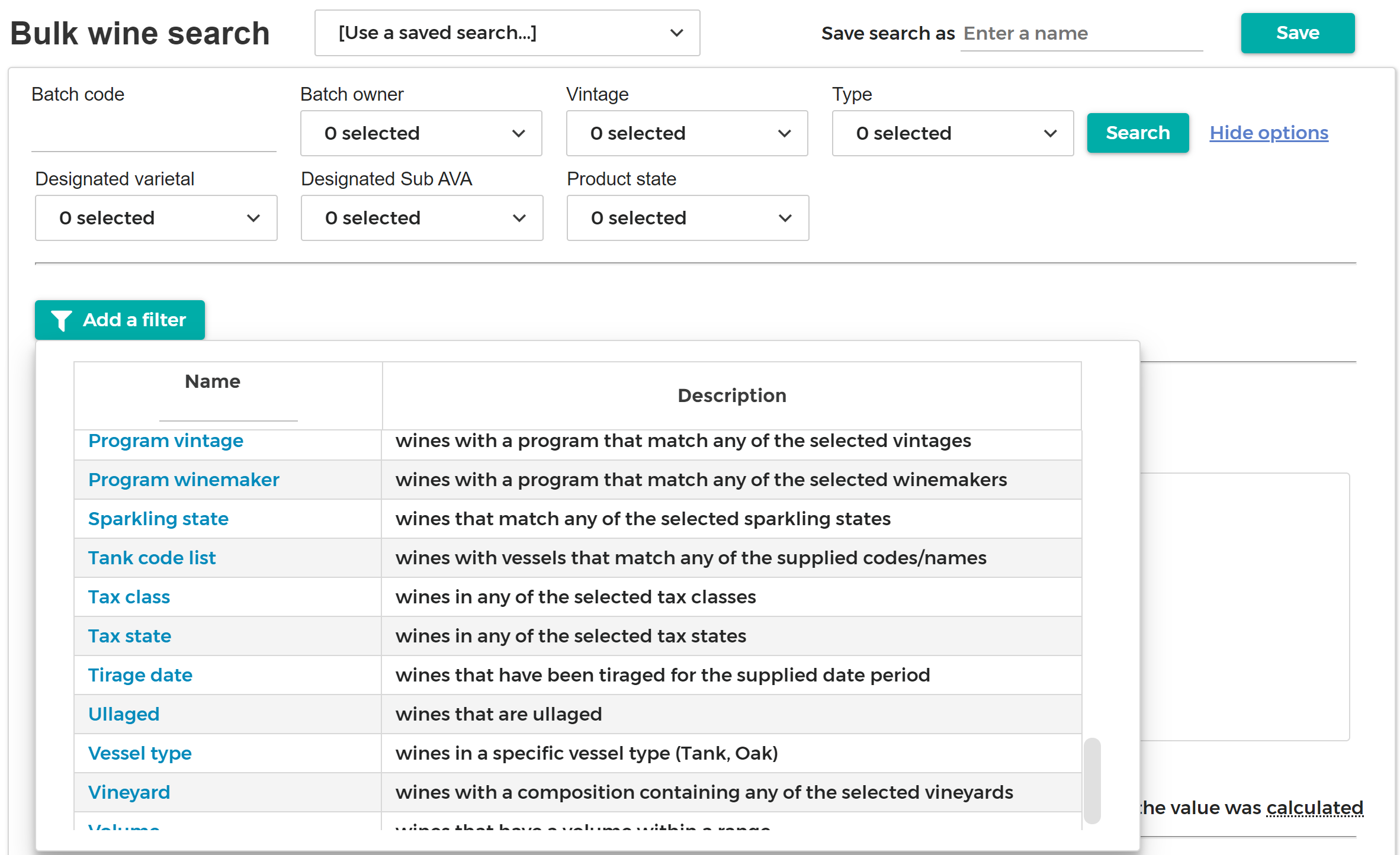Viewport: 1400px width, 855px height.
Task: Select the Program winemaker filter
Action: 184,480
